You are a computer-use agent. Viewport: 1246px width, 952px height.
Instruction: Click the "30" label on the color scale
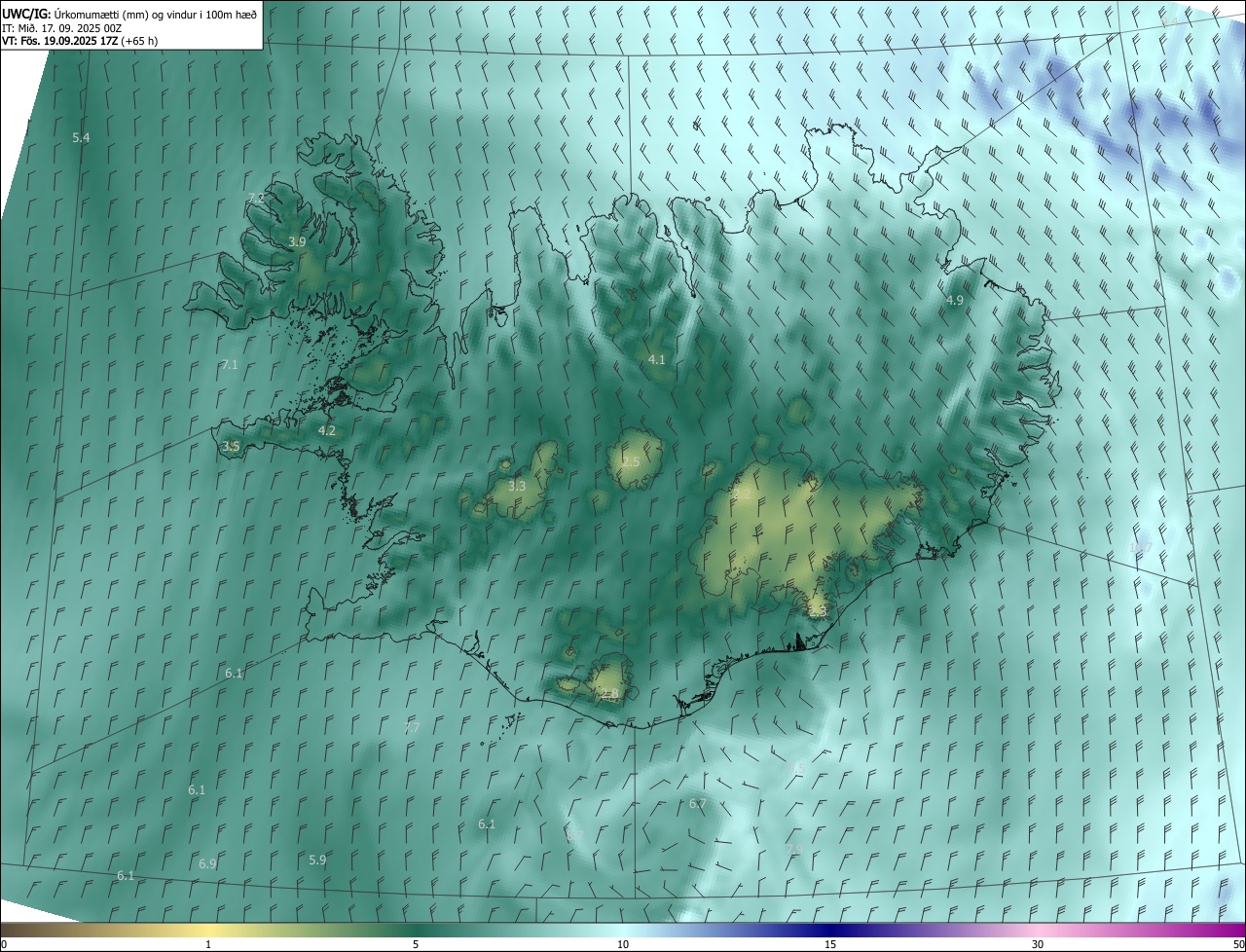click(x=1038, y=944)
